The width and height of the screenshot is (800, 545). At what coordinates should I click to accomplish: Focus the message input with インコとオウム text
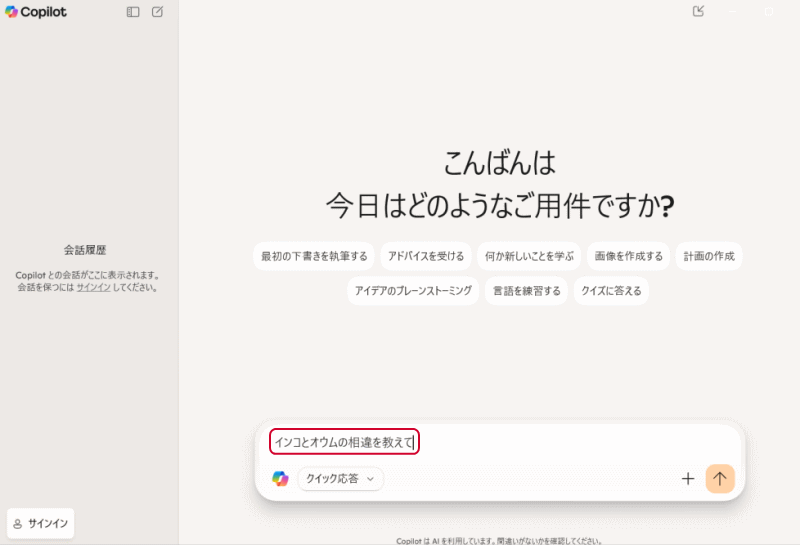[x=344, y=442]
